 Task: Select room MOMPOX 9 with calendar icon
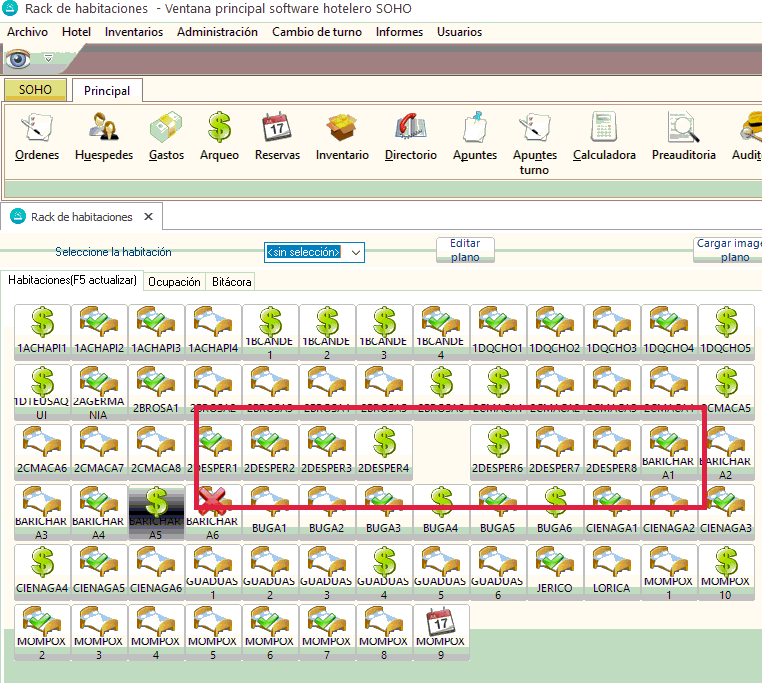coord(441,632)
